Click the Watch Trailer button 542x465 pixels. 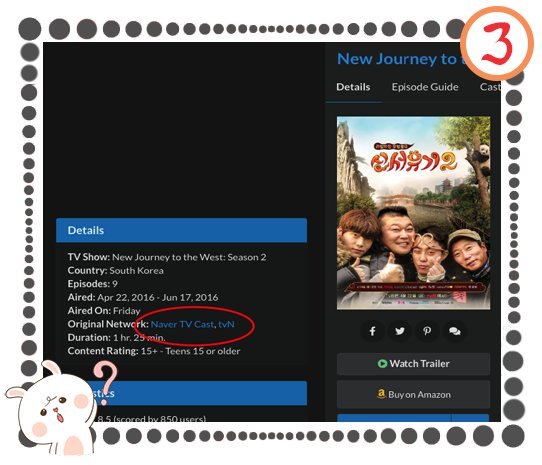click(413, 364)
